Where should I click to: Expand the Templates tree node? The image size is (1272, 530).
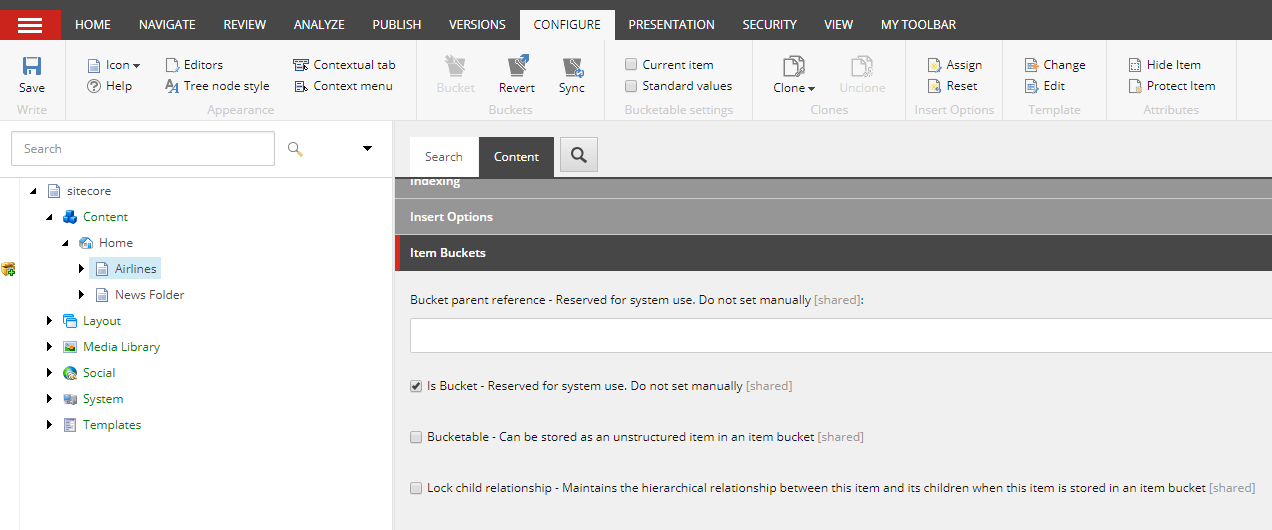coord(50,425)
